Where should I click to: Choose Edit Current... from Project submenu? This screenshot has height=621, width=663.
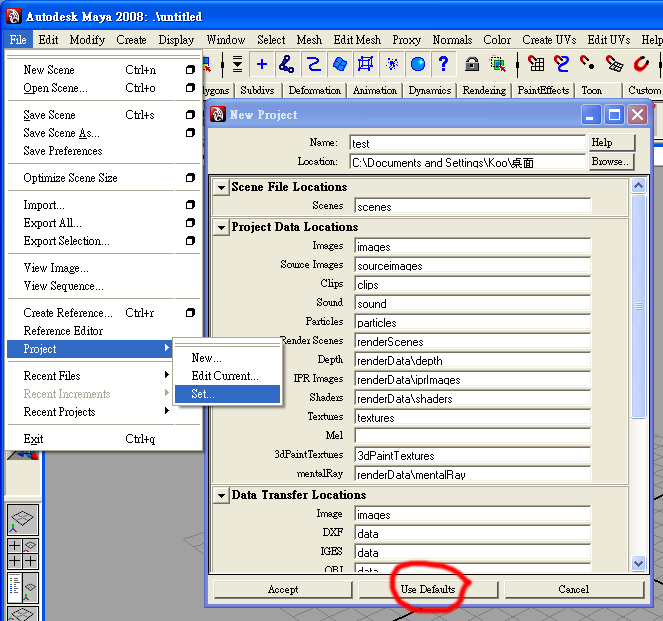(x=227, y=375)
